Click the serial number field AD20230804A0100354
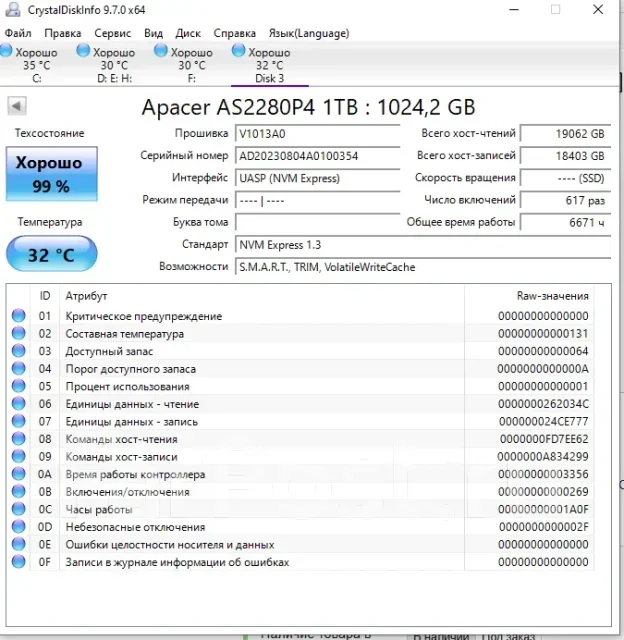Viewport: 624px width, 640px height. click(318, 156)
